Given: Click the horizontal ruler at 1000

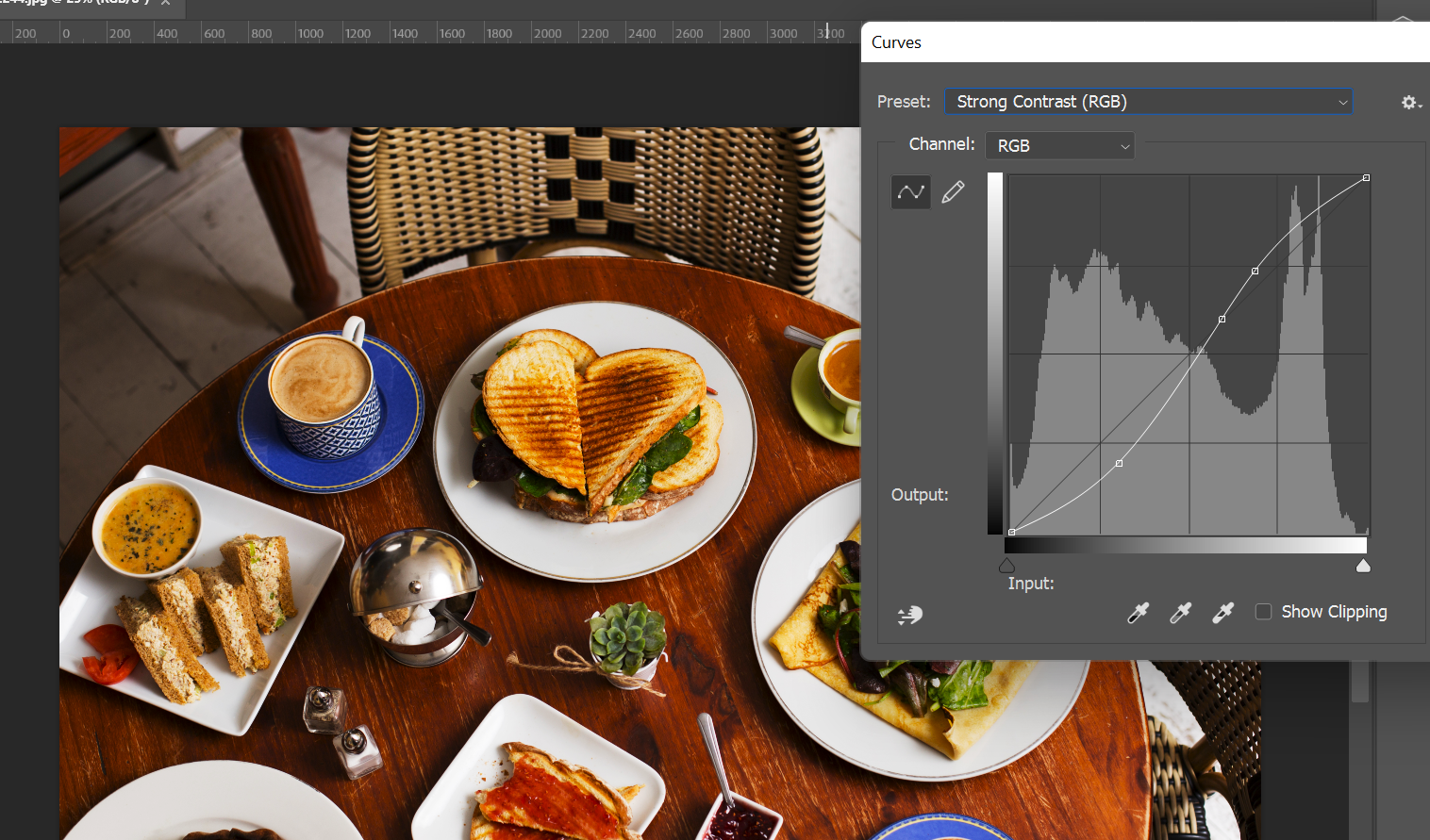Looking at the screenshot, I should click(x=310, y=33).
